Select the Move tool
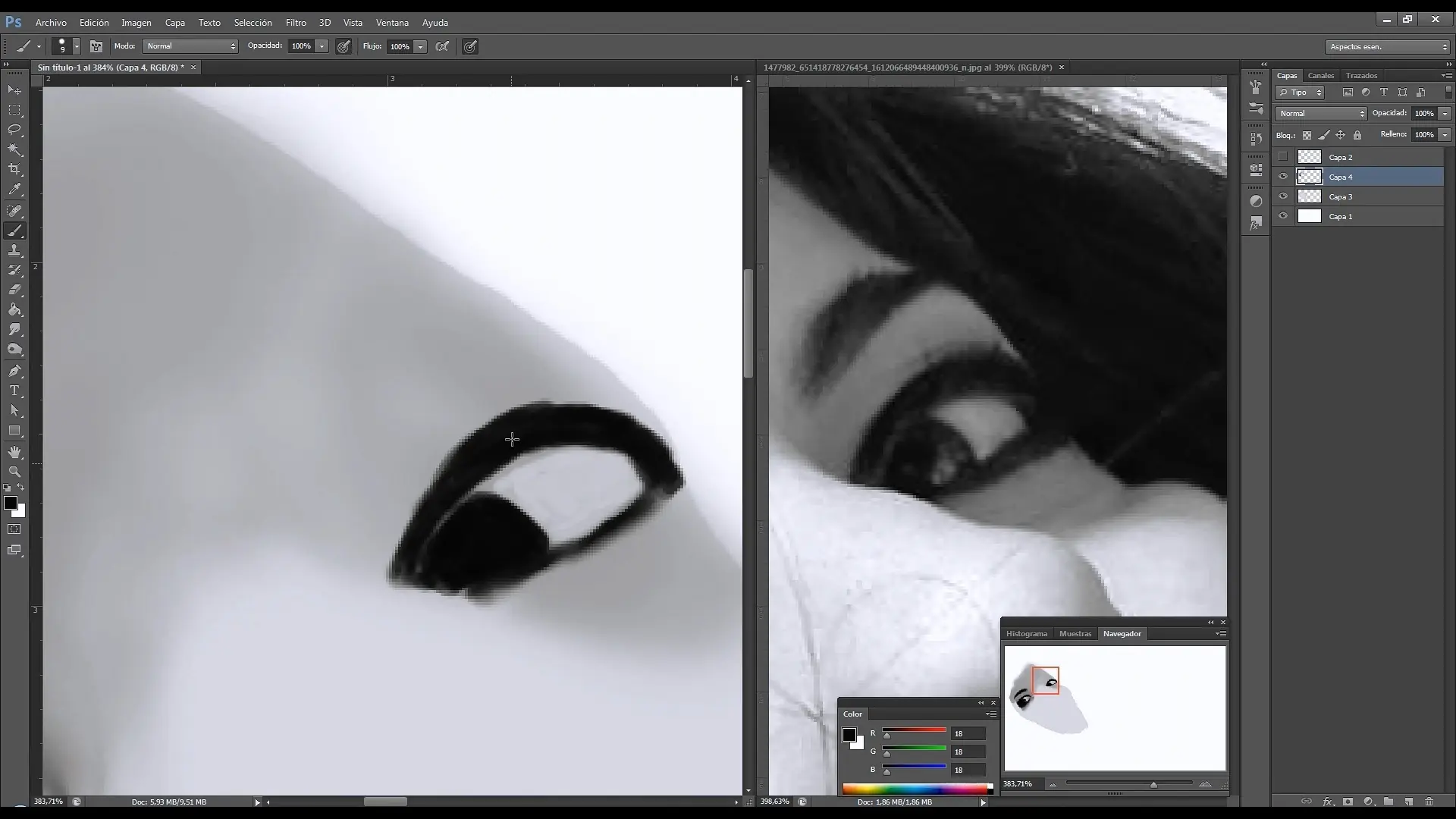 click(14, 90)
